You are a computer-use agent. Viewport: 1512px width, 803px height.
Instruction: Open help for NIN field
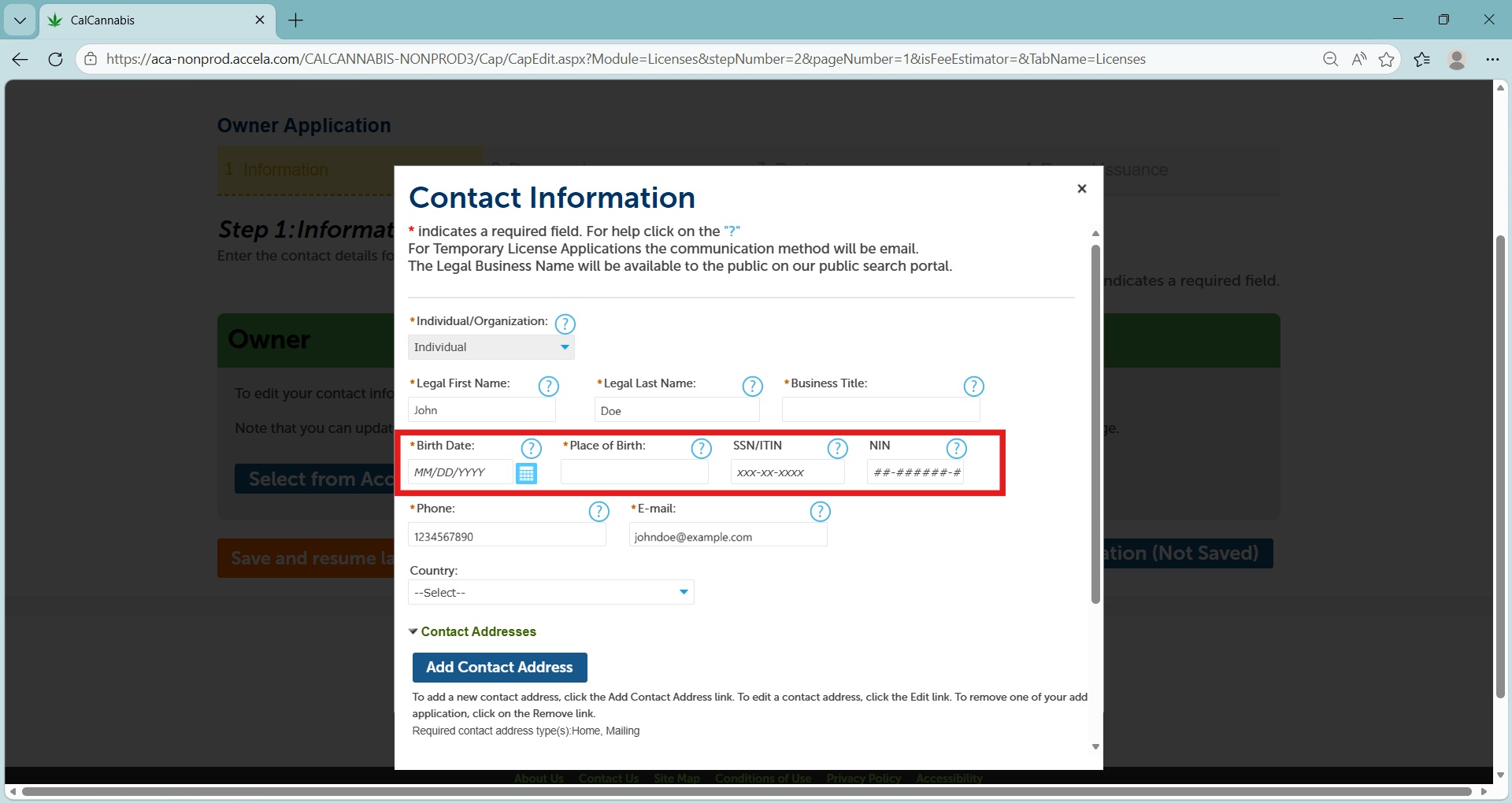coord(956,449)
